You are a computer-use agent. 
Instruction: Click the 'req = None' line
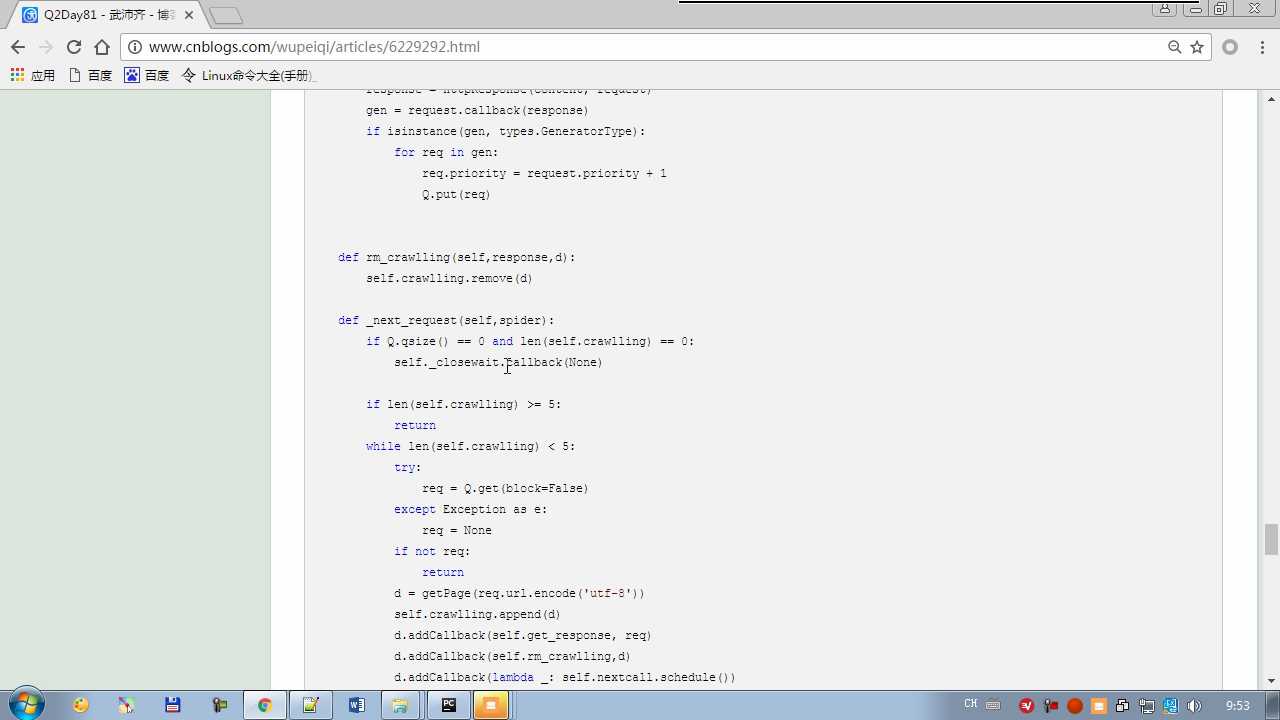(457, 531)
